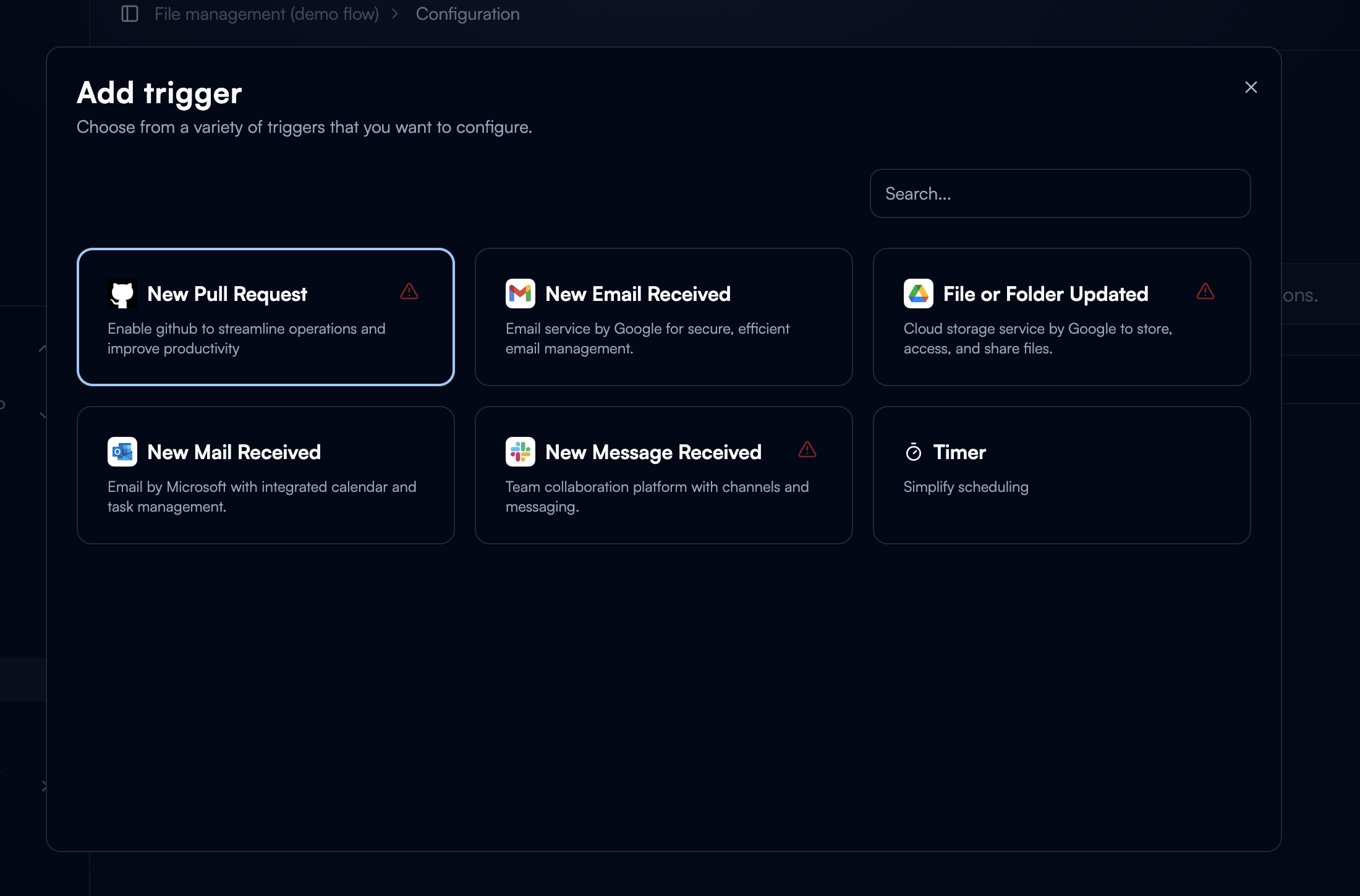Click warning triangle on File or Folder Updated

(x=1205, y=291)
